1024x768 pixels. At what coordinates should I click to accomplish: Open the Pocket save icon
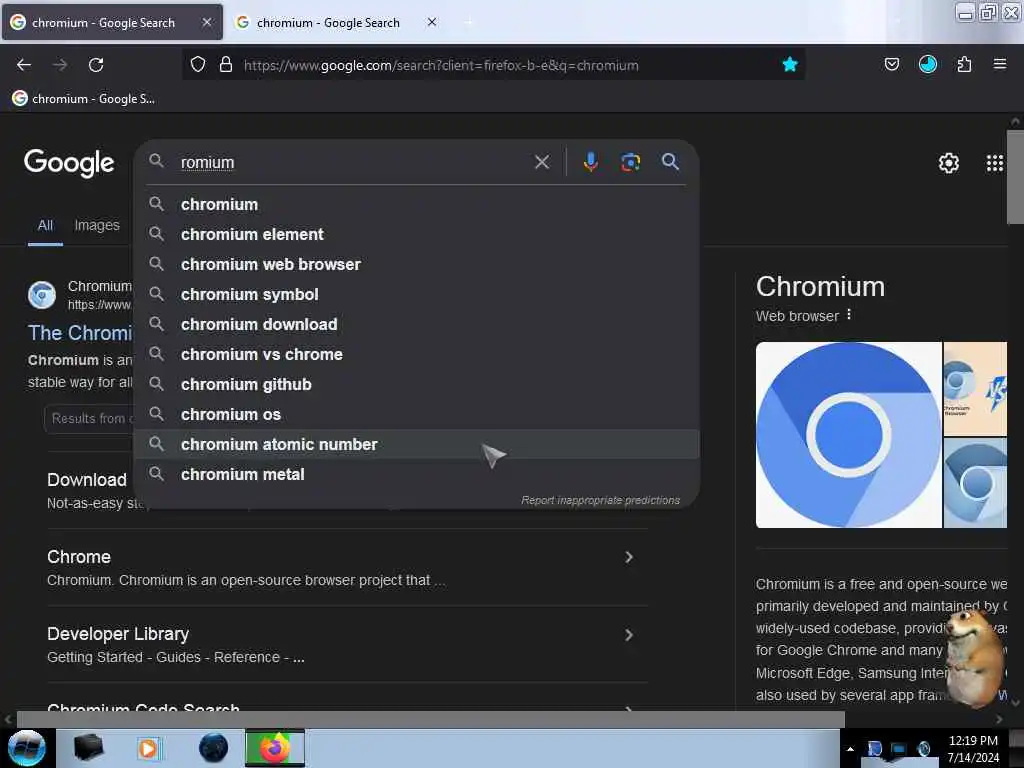coord(891,65)
